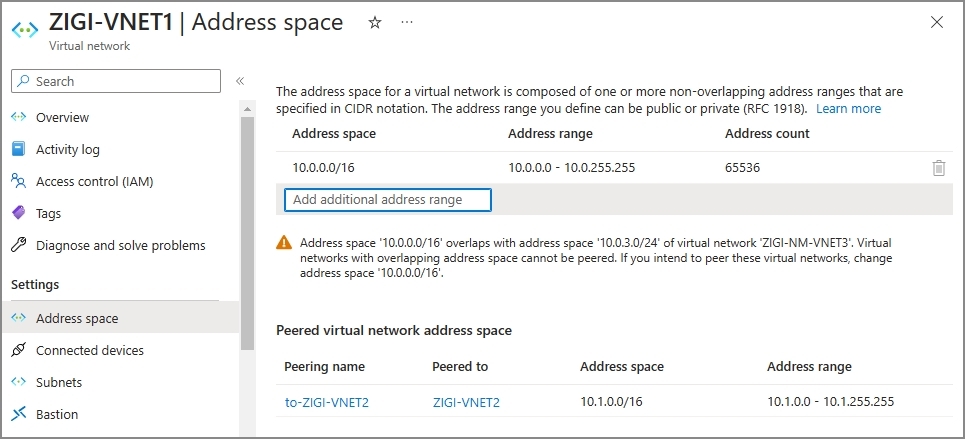Delete the 10.0.0.0/16 address space via trash icon

pyautogui.click(x=939, y=167)
